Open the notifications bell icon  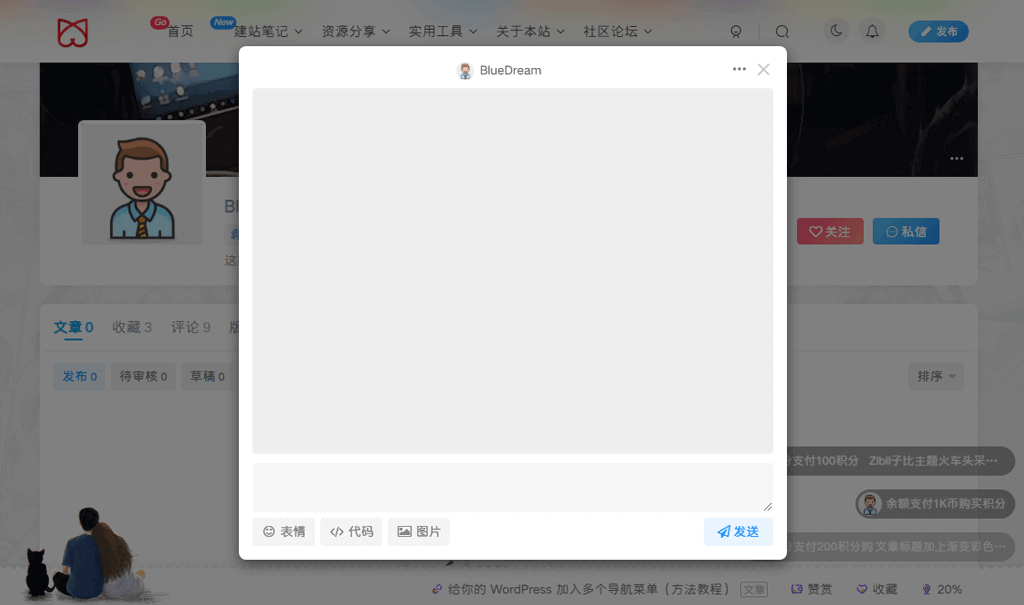coord(872,31)
